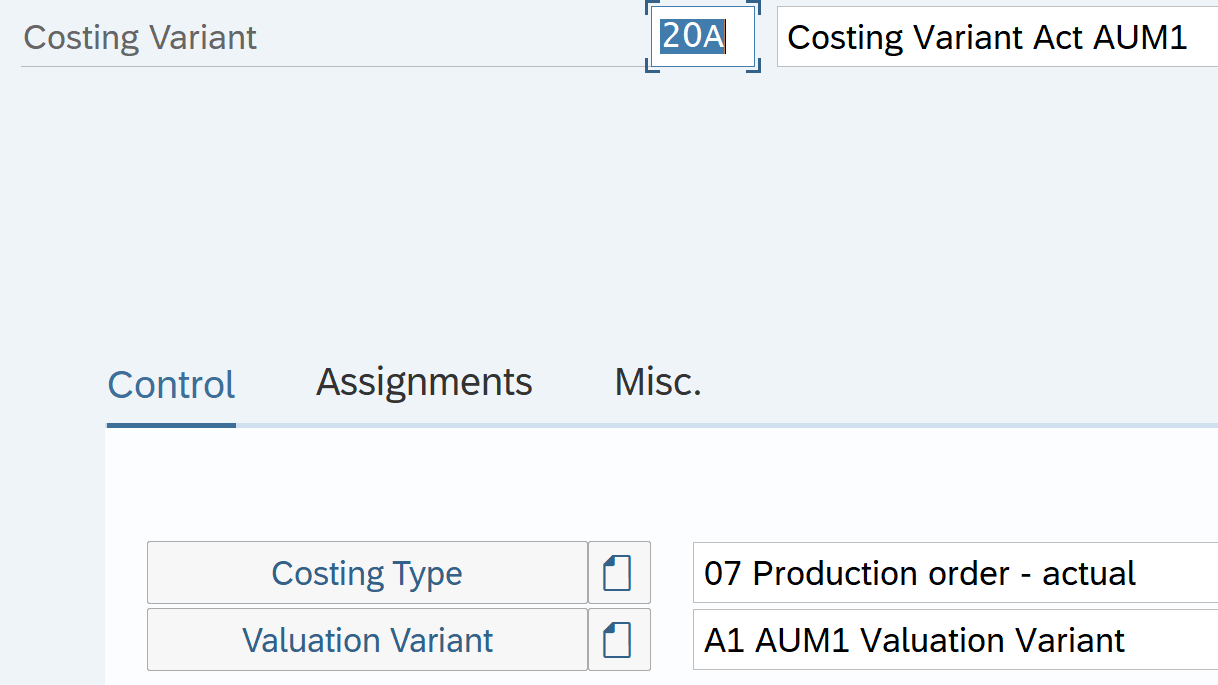Open Costing Type details via its page icon
Screen dimensions: 1218x685
[x=618, y=573]
